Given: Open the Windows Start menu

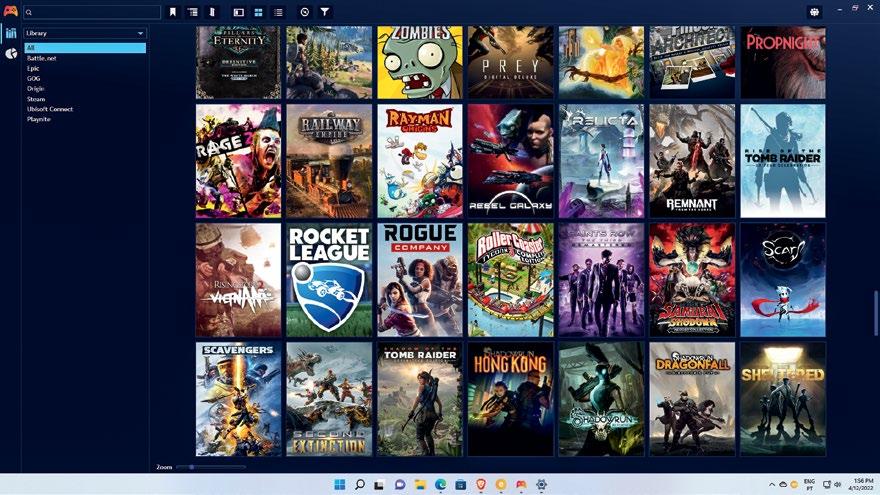Looking at the screenshot, I should coord(340,484).
